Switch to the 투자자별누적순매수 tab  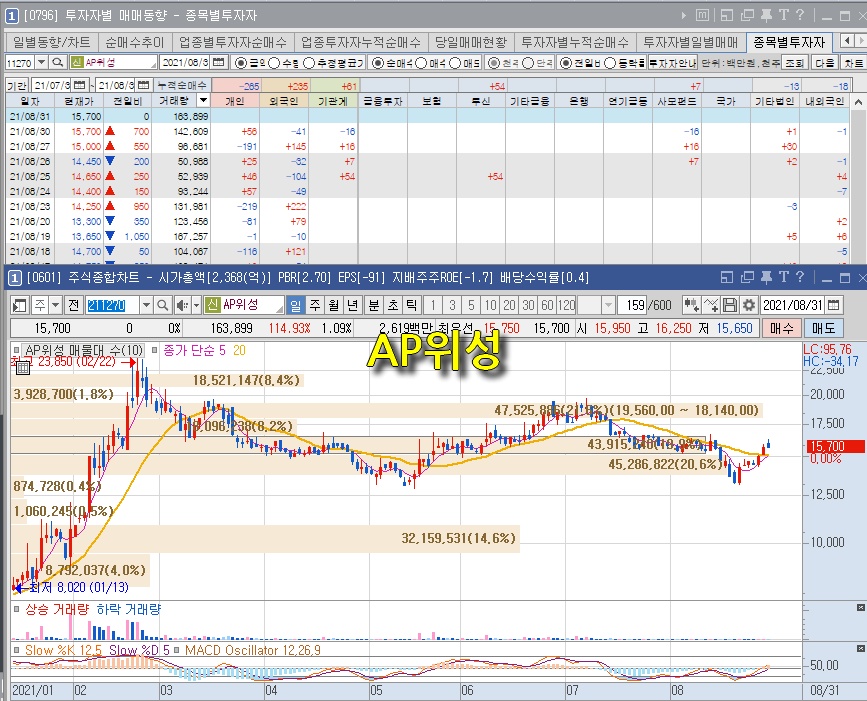575,42
